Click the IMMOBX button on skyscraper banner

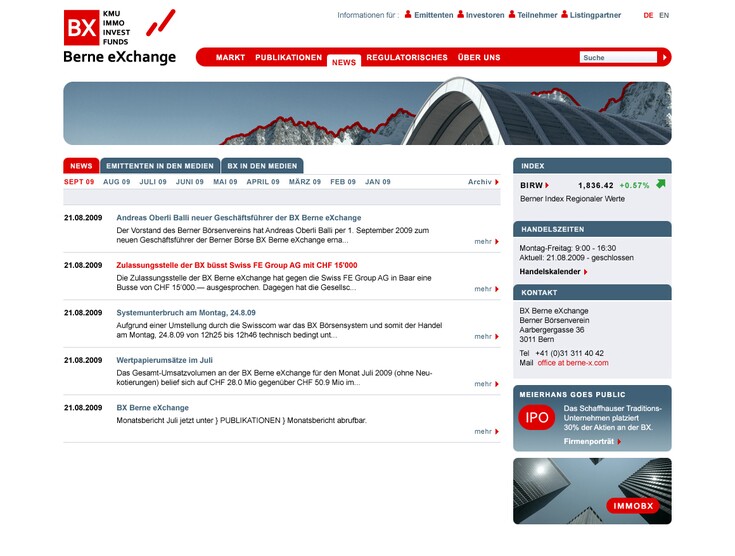(x=633, y=506)
